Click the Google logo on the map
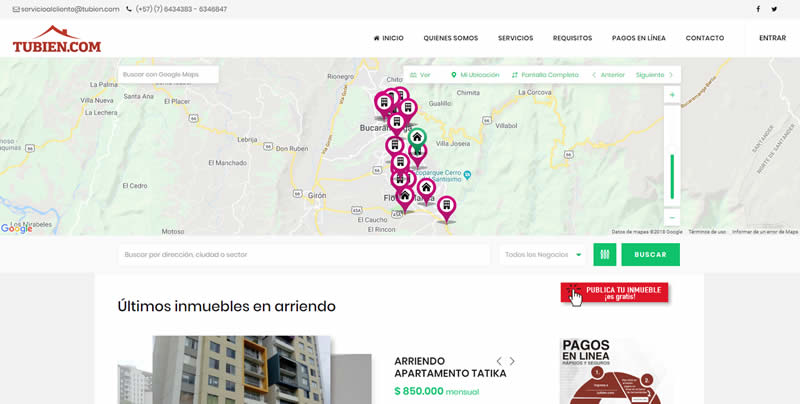This screenshot has width=800, height=404. point(16,229)
